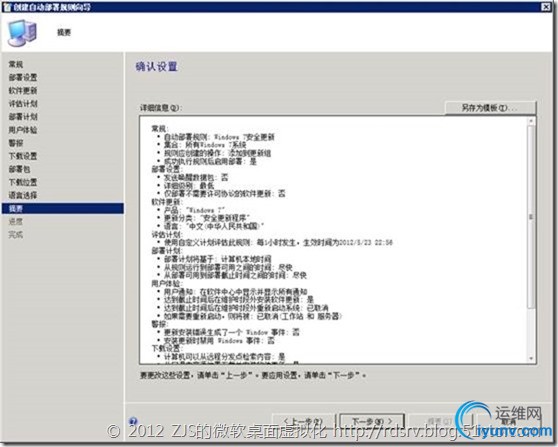Select the 软件更新 step in sidebar

(x=23, y=90)
